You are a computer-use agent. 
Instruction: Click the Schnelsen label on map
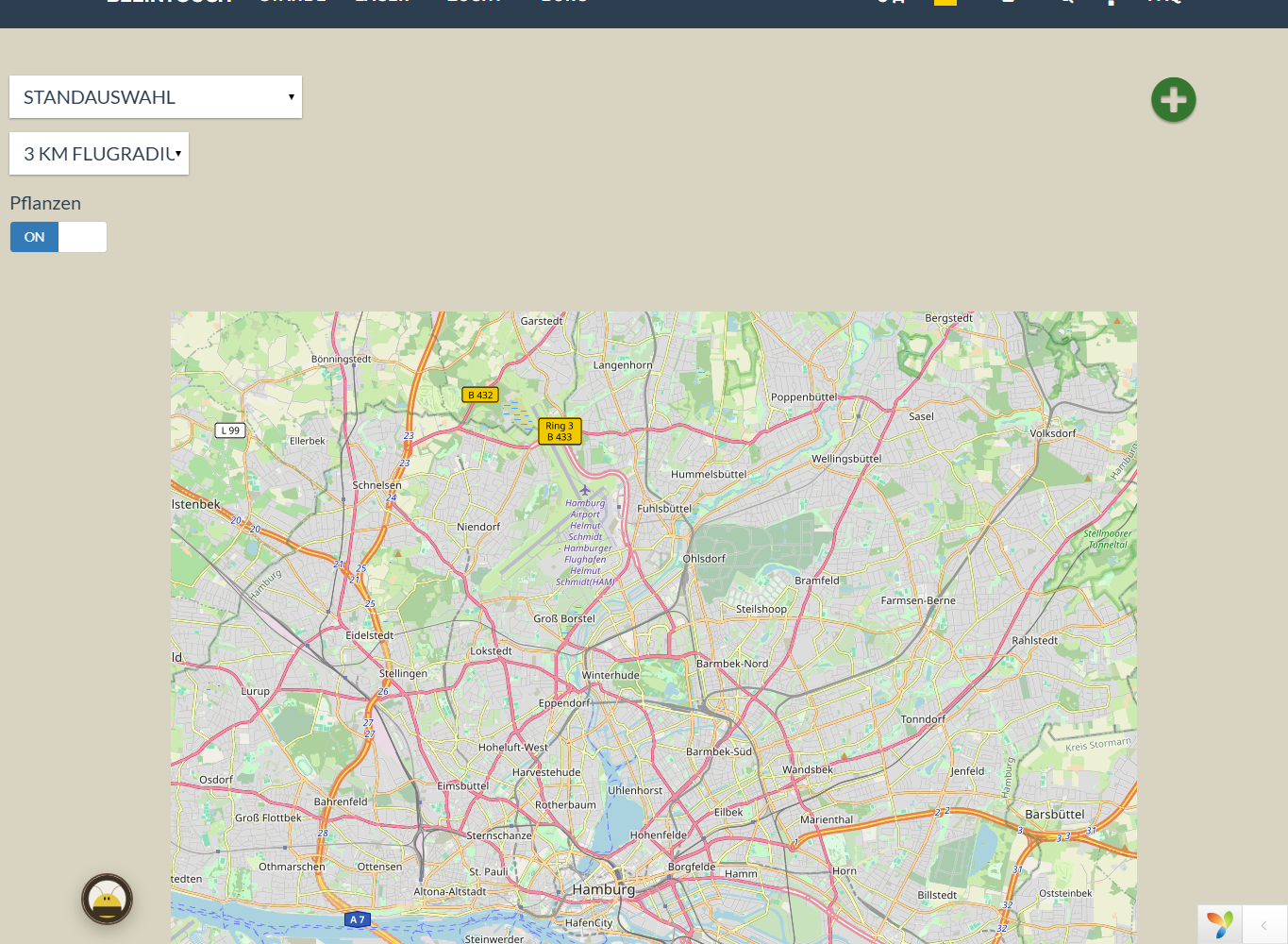coord(376,485)
